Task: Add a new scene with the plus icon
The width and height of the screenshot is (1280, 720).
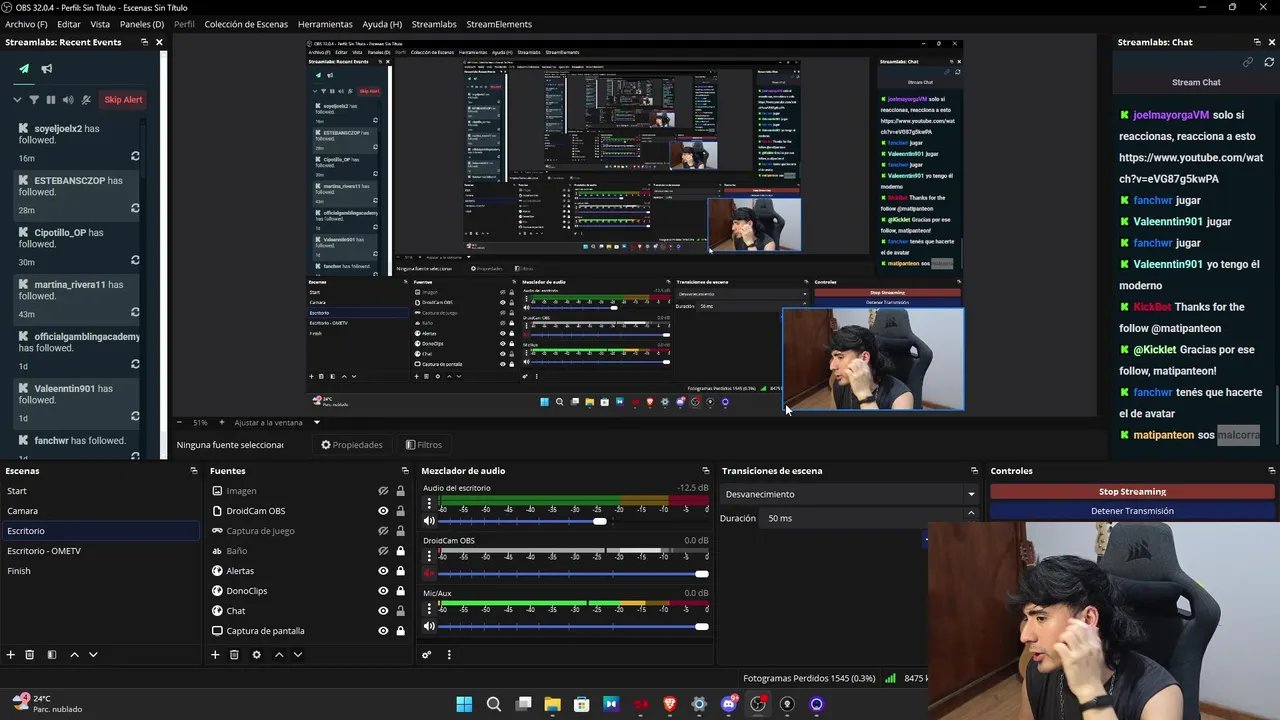Action: pyautogui.click(x=11, y=655)
